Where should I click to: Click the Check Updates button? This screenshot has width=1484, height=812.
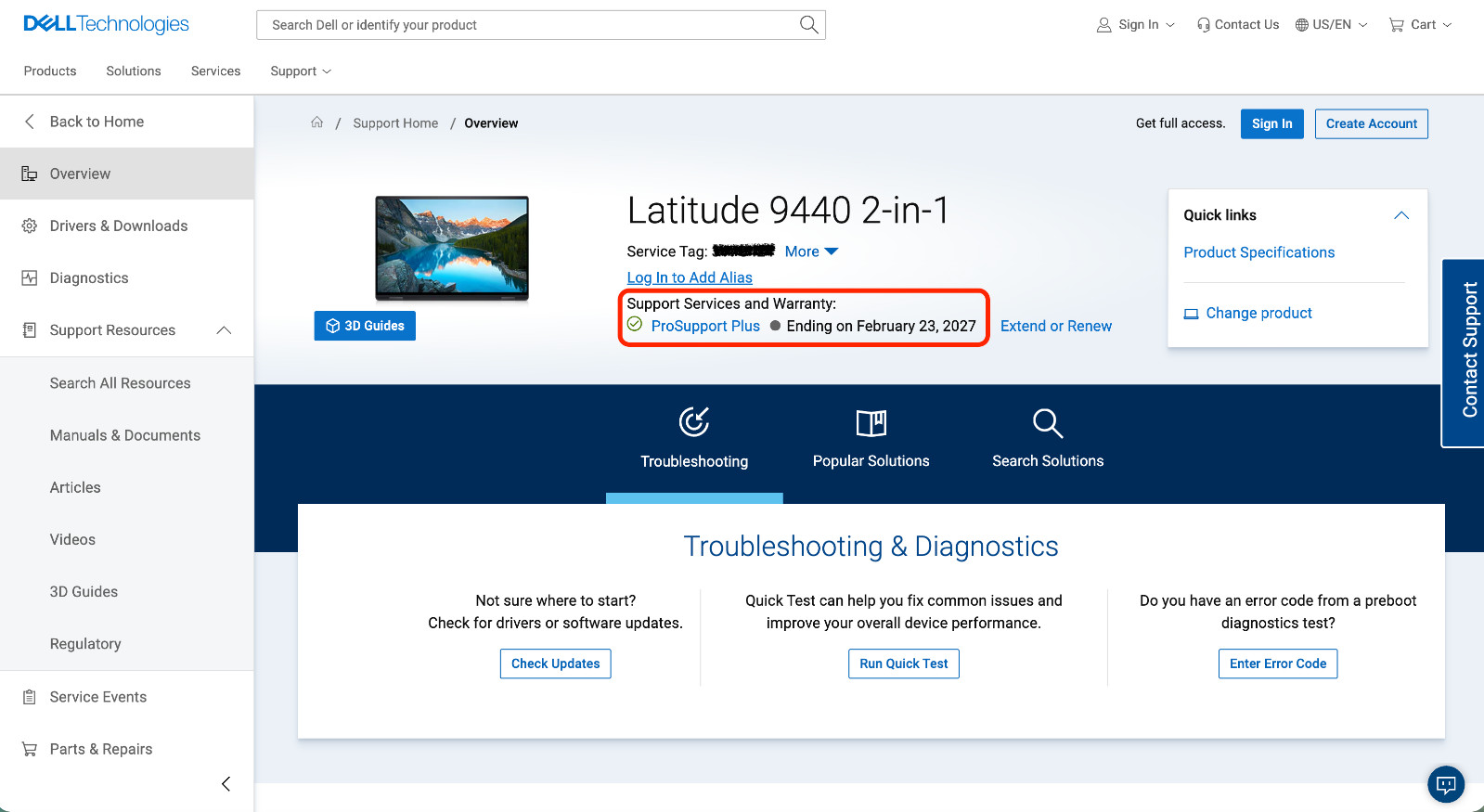(555, 664)
